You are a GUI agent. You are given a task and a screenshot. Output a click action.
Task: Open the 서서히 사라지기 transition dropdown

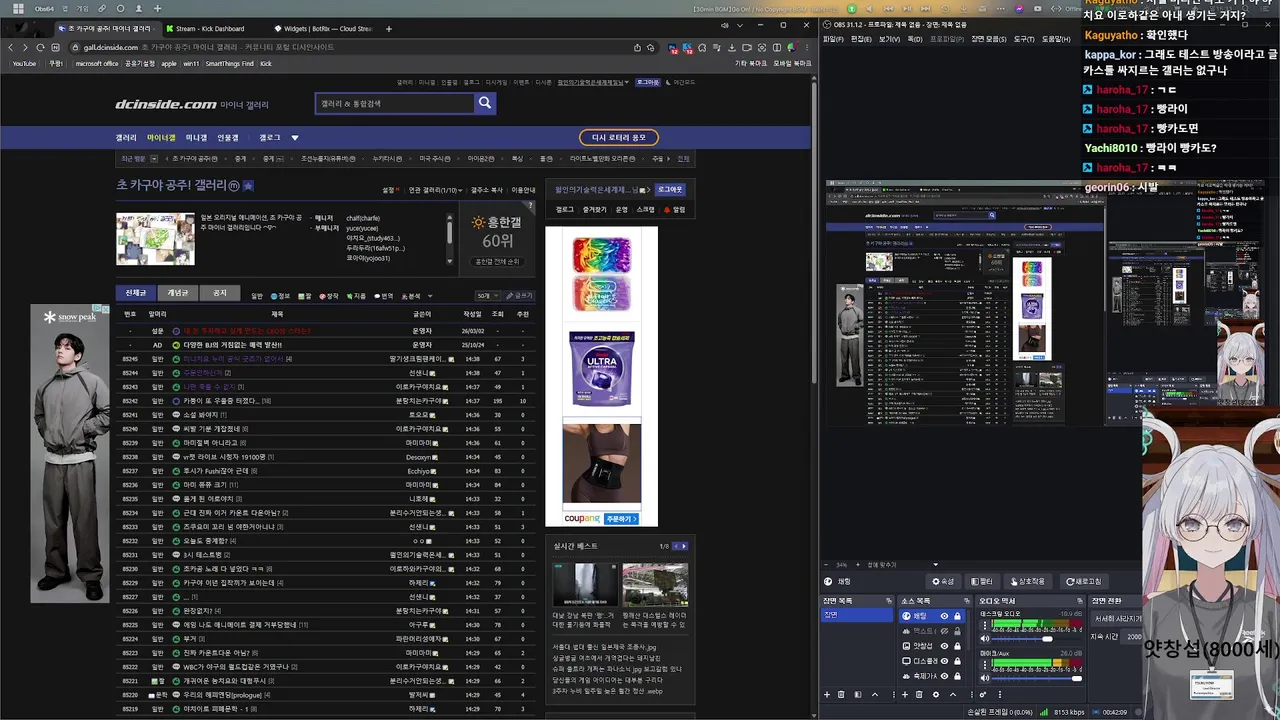coord(1117,618)
